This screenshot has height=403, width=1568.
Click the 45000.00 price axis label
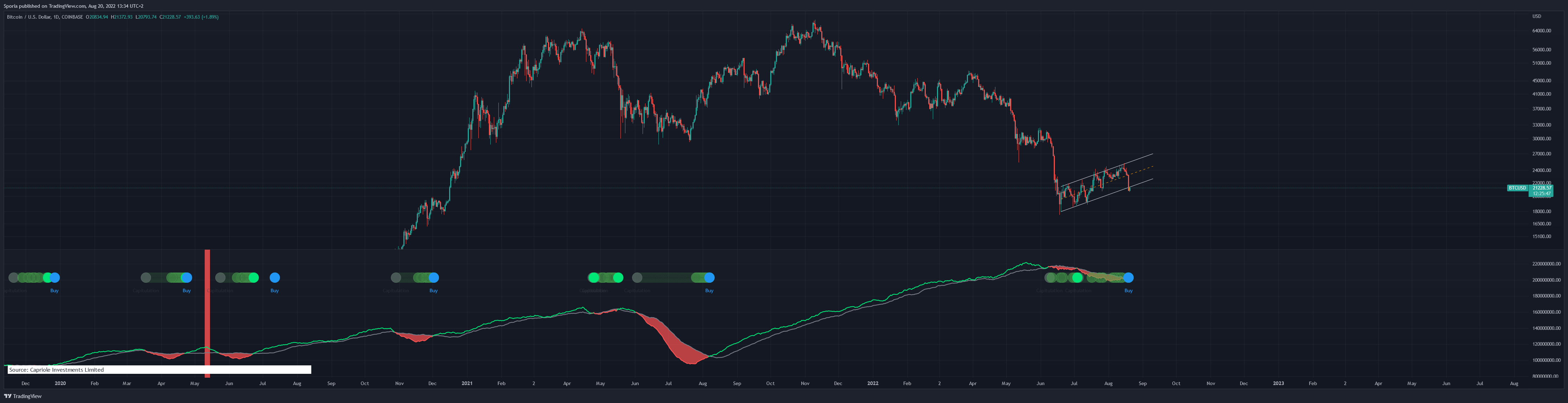click(x=1541, y=81)
